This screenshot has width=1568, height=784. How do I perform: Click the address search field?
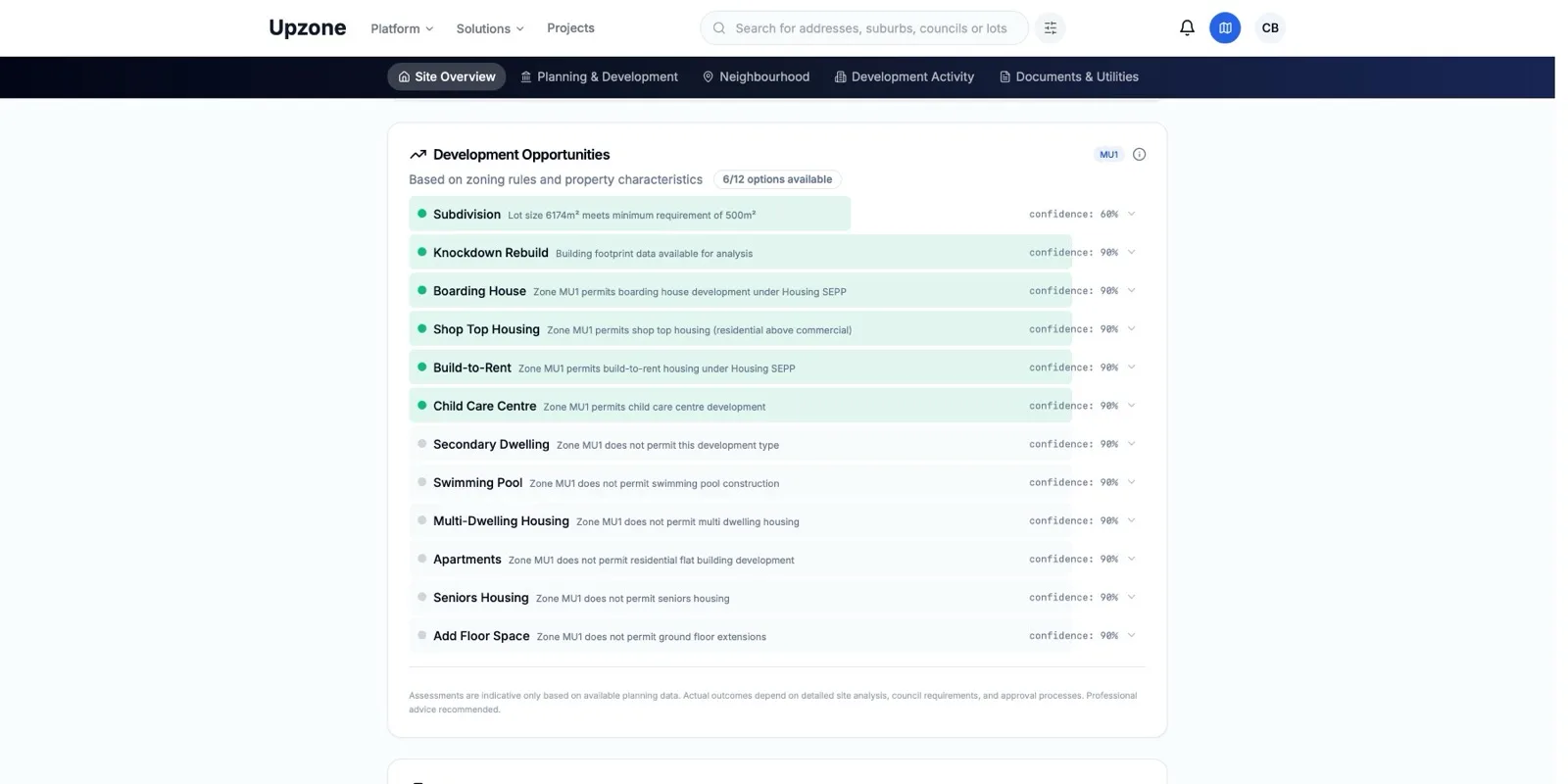[x=863, y=27]
